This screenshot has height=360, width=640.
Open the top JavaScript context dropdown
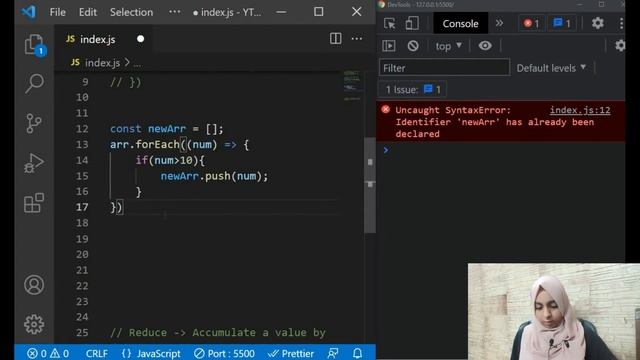click(x=449, y=46)
